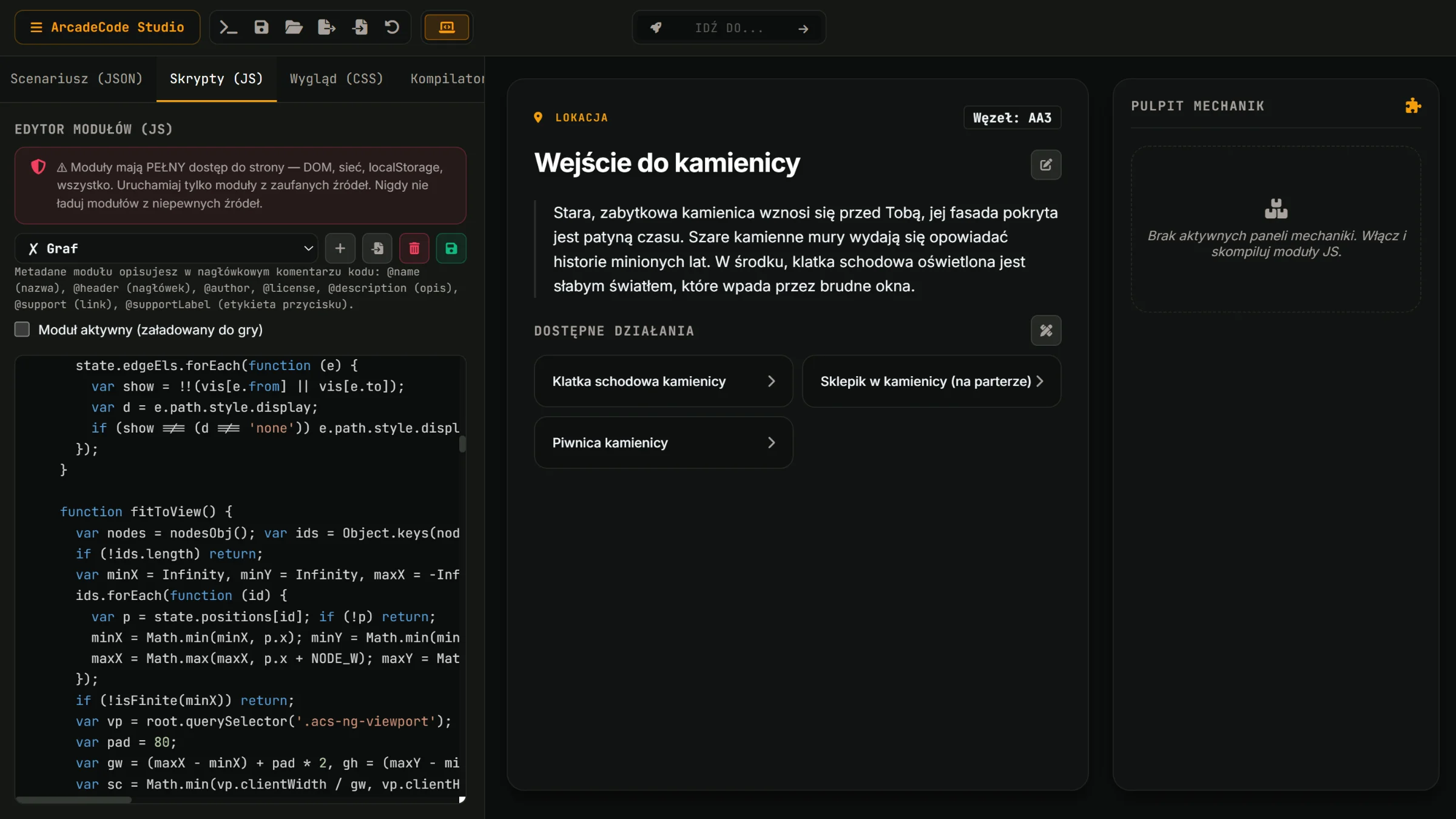1456x819 pixels.
Task: Click the undo/reset arrow icon
Action: [392, 27]
